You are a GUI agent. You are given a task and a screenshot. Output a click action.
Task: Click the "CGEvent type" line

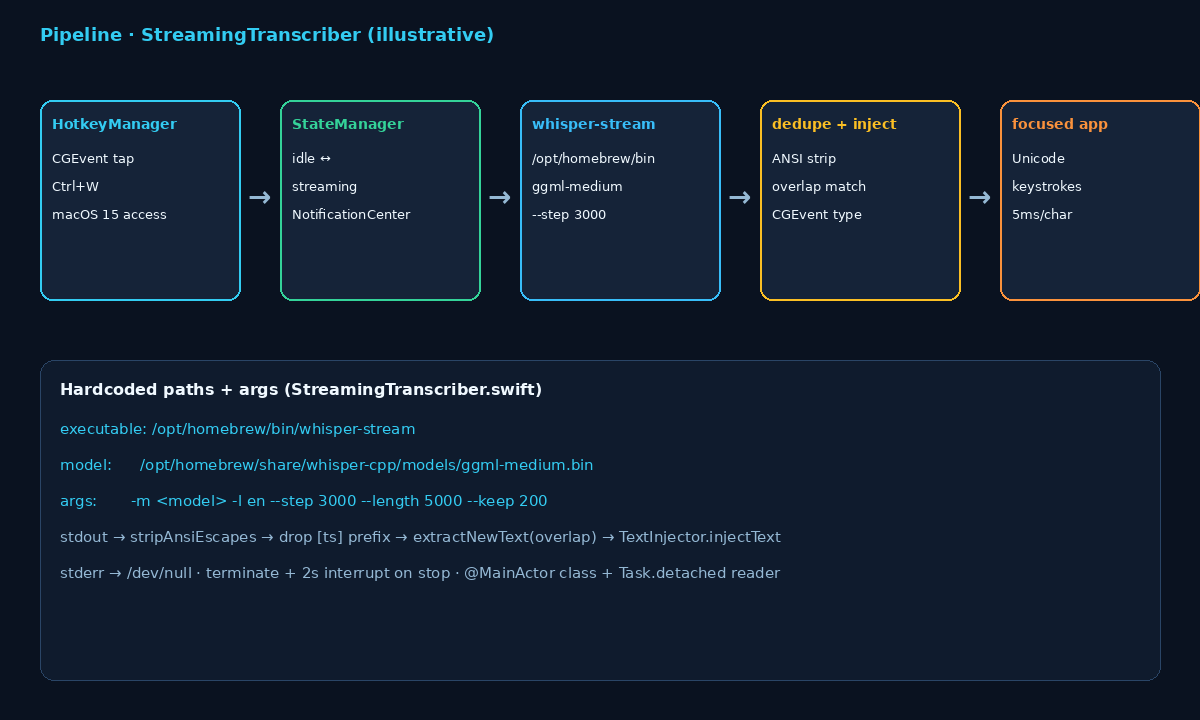817,214
